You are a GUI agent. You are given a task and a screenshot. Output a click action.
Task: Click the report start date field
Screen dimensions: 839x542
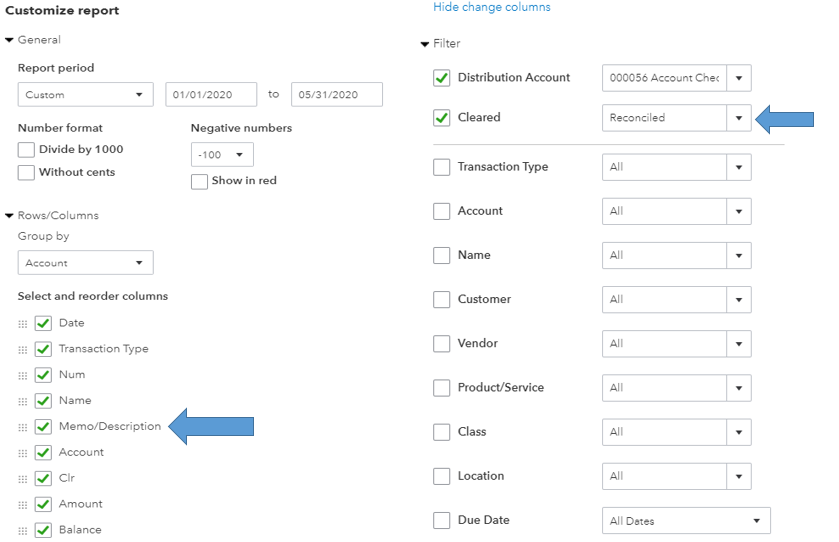[x=211, y=95]
